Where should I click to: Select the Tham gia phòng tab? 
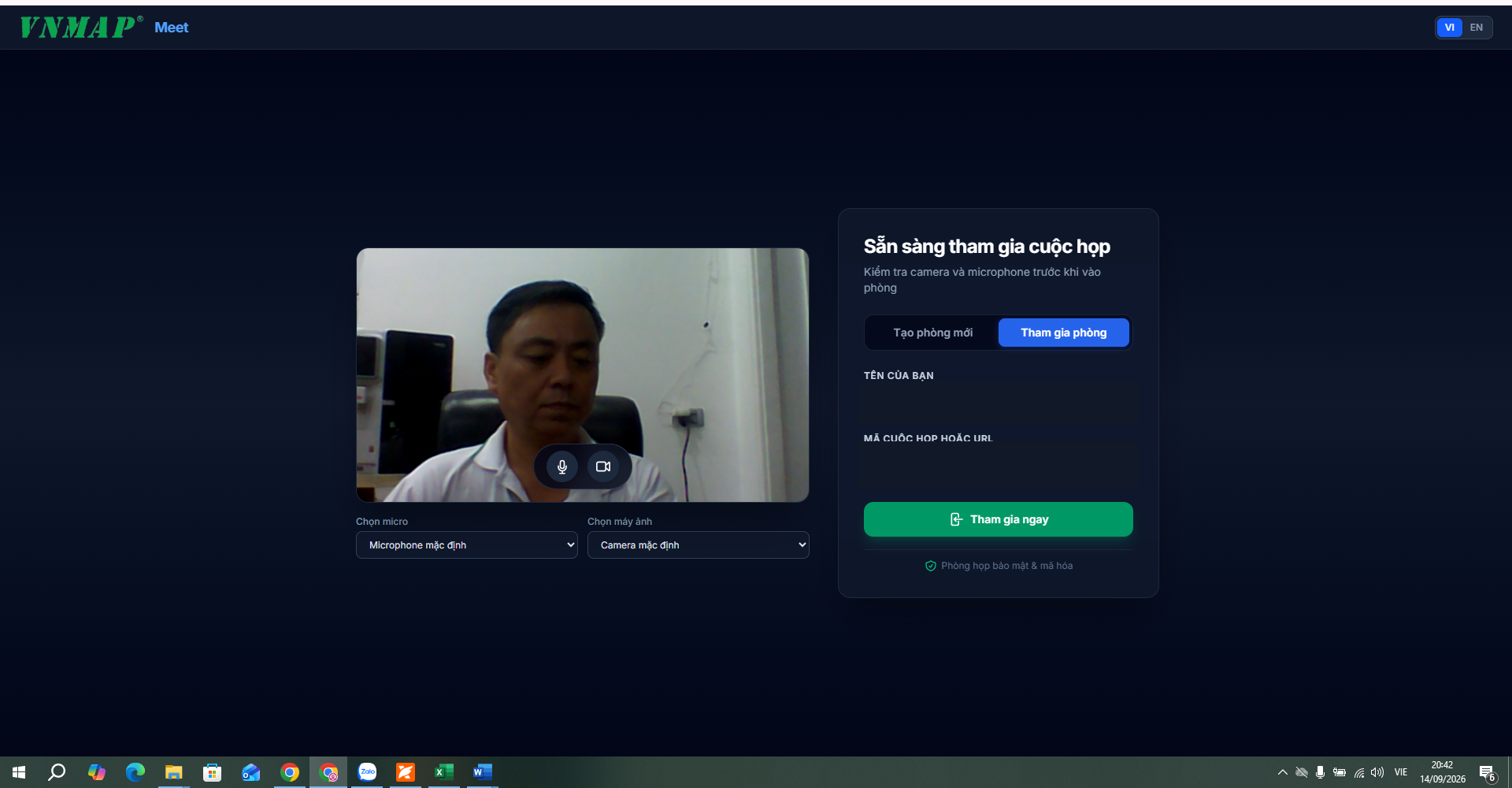click(1064, 333)
